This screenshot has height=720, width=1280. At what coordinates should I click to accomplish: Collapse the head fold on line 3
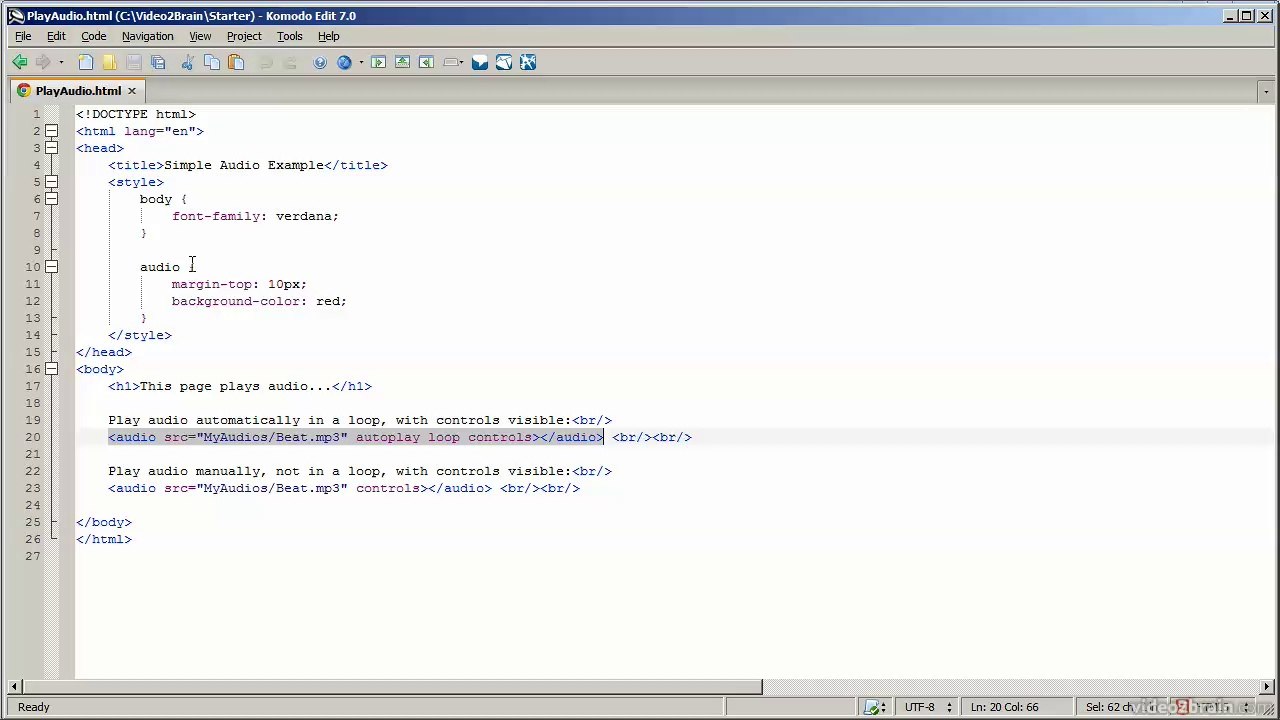coord(51,148)
